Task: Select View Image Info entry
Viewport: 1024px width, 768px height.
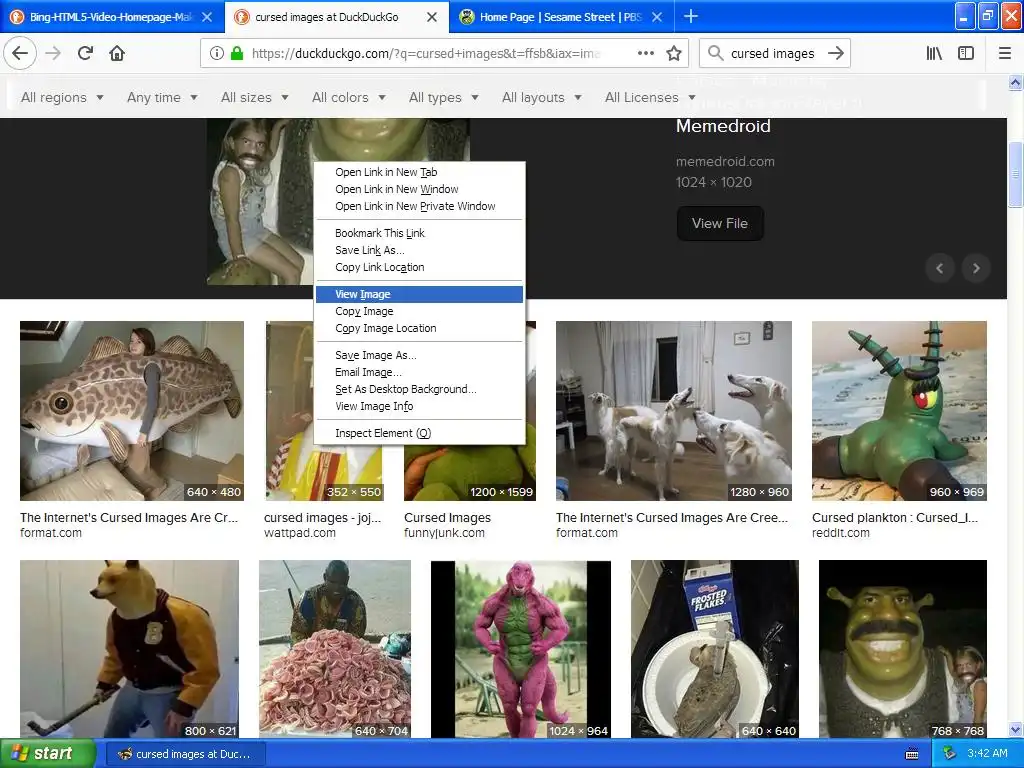Action: [419, 406]
